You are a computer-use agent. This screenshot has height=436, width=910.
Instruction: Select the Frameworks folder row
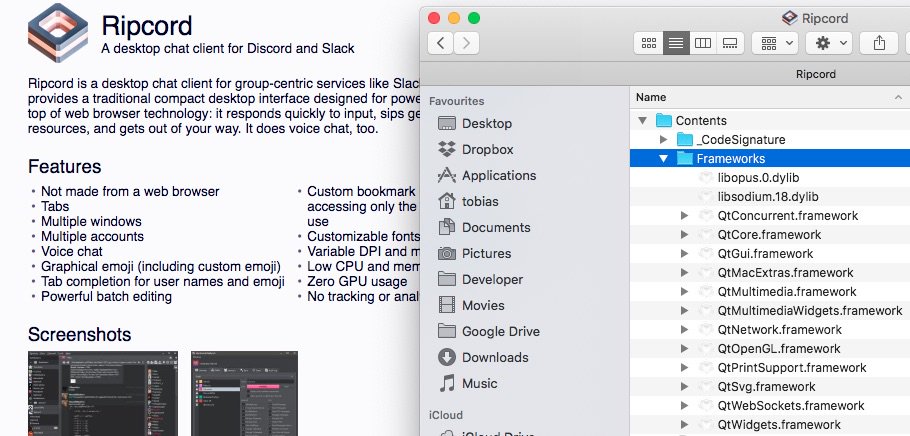click(x=770, y=158)
